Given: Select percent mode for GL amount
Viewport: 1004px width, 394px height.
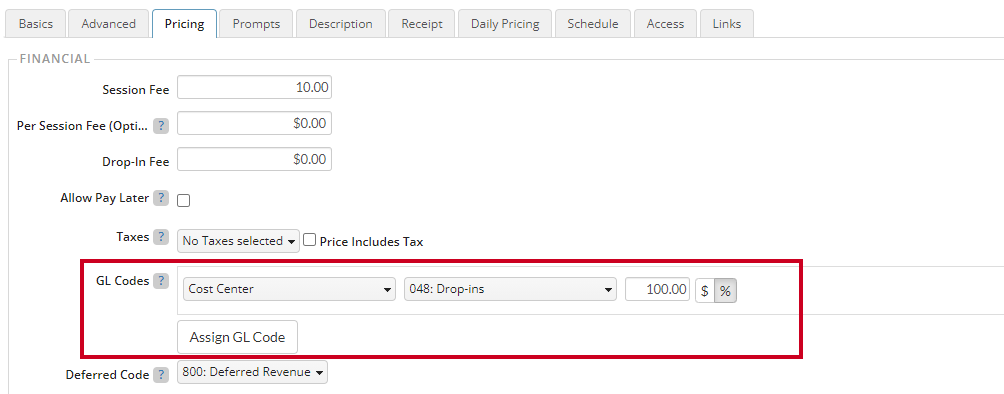Looking at the screenshot, I should click(x=725, y=290).
